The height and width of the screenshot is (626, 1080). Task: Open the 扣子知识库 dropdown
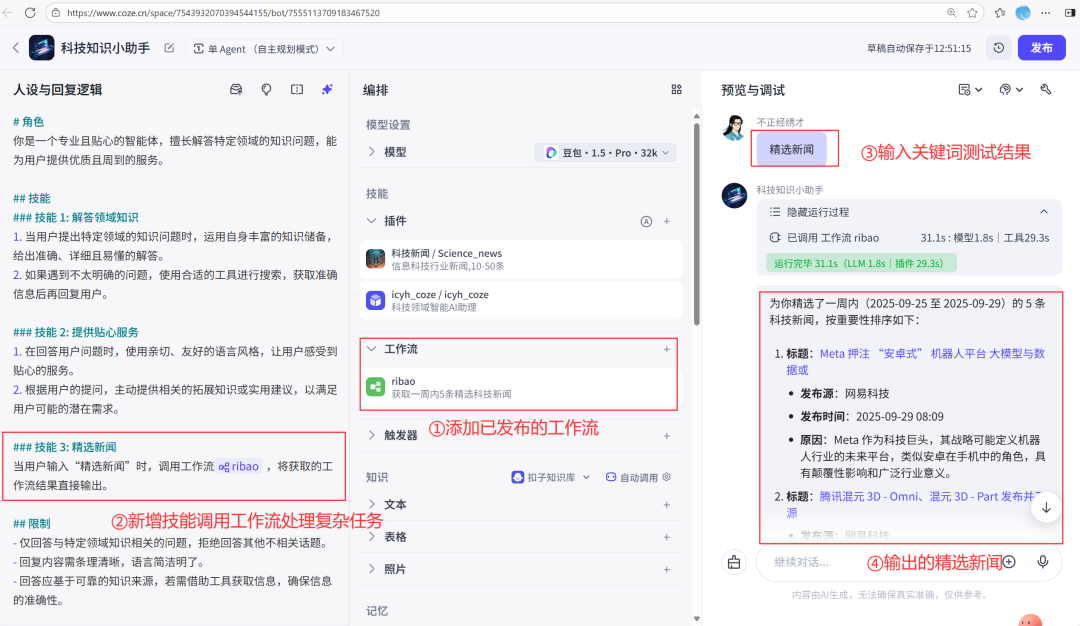tap(551, 477)
